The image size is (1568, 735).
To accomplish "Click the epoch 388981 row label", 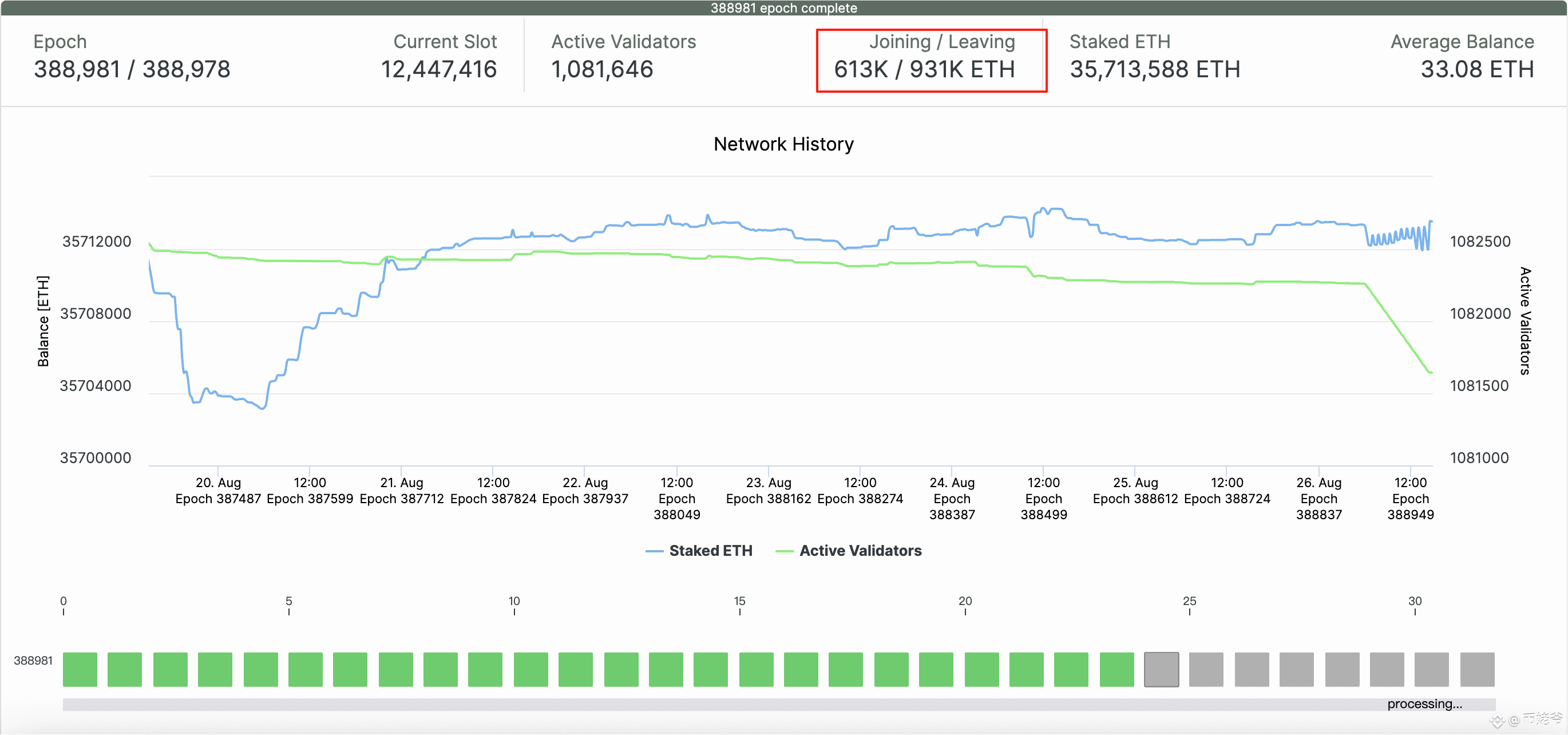I will tap(33, 661).
